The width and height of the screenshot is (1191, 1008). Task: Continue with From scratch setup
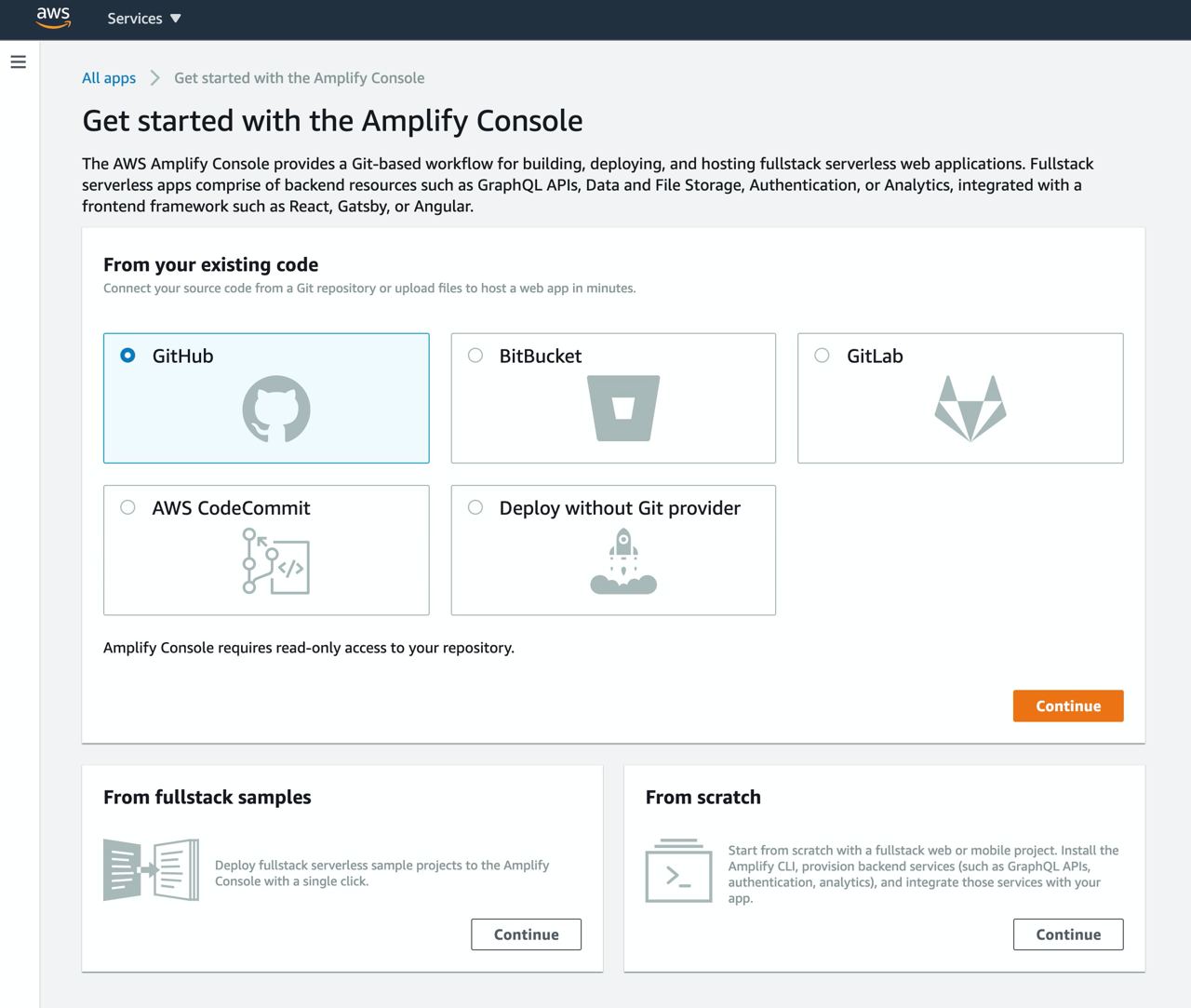click(1068, 934)
